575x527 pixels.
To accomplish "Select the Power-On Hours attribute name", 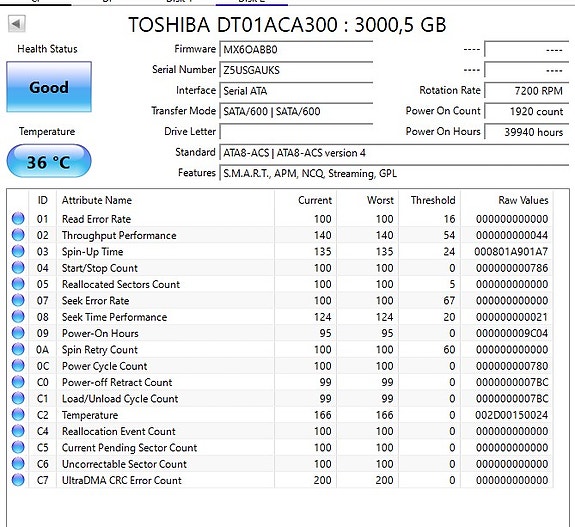I will point(100,333).
